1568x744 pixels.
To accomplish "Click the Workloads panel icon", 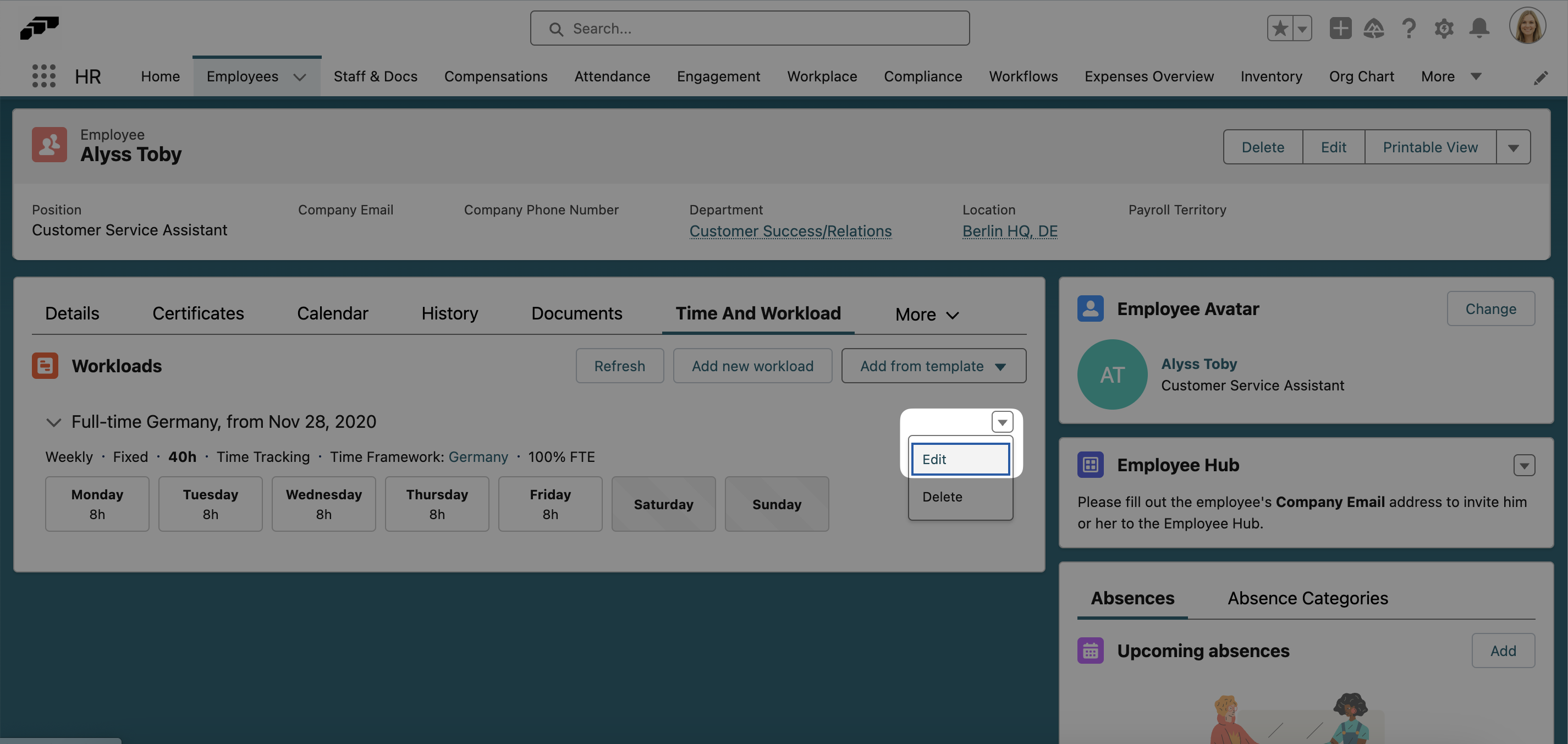I will coord(46,365).
